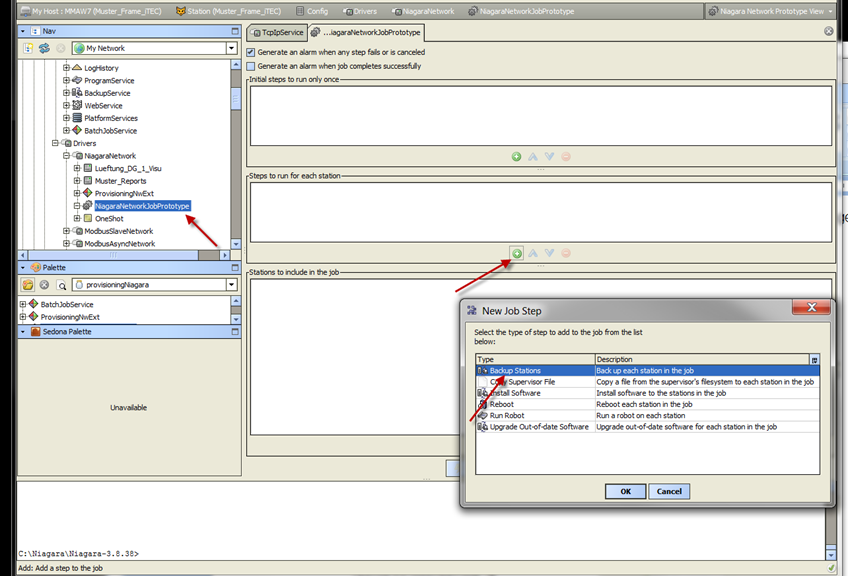Select PlatformServices in Nav tree
The height and width of the screenshot is (576, 848).
coord(111,118)
